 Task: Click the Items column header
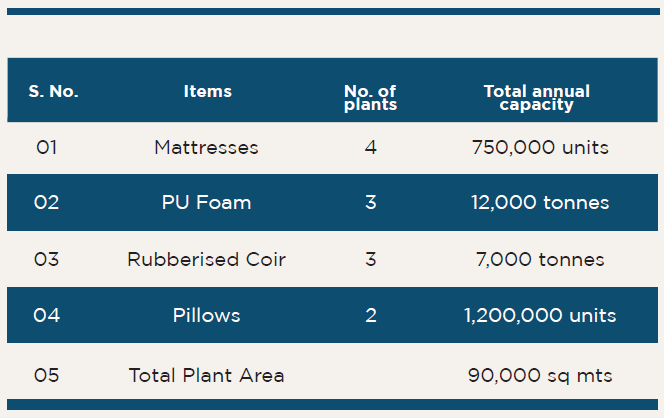(x=208, y=91)
